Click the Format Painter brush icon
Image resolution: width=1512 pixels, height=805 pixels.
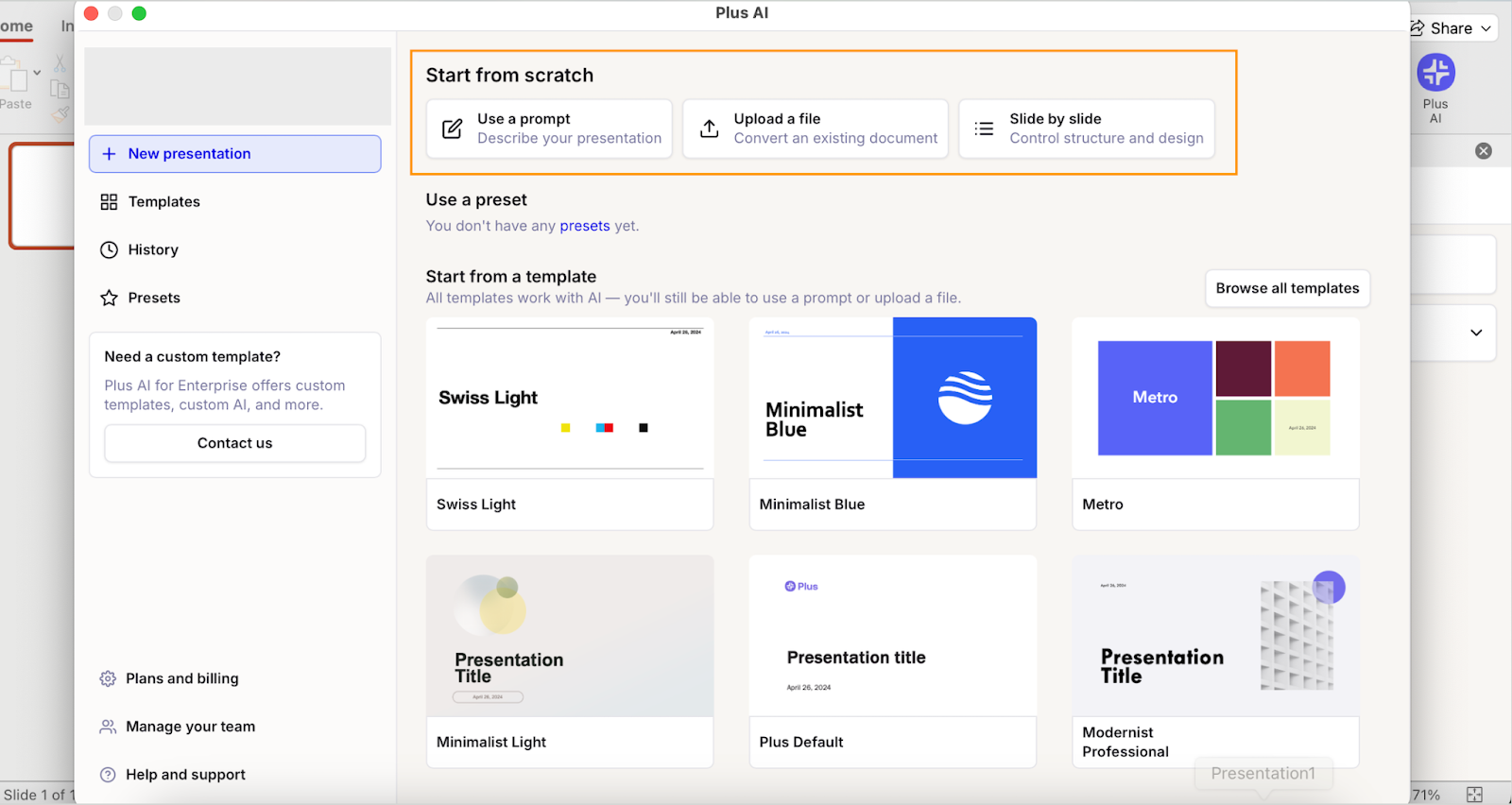[60, 114]
